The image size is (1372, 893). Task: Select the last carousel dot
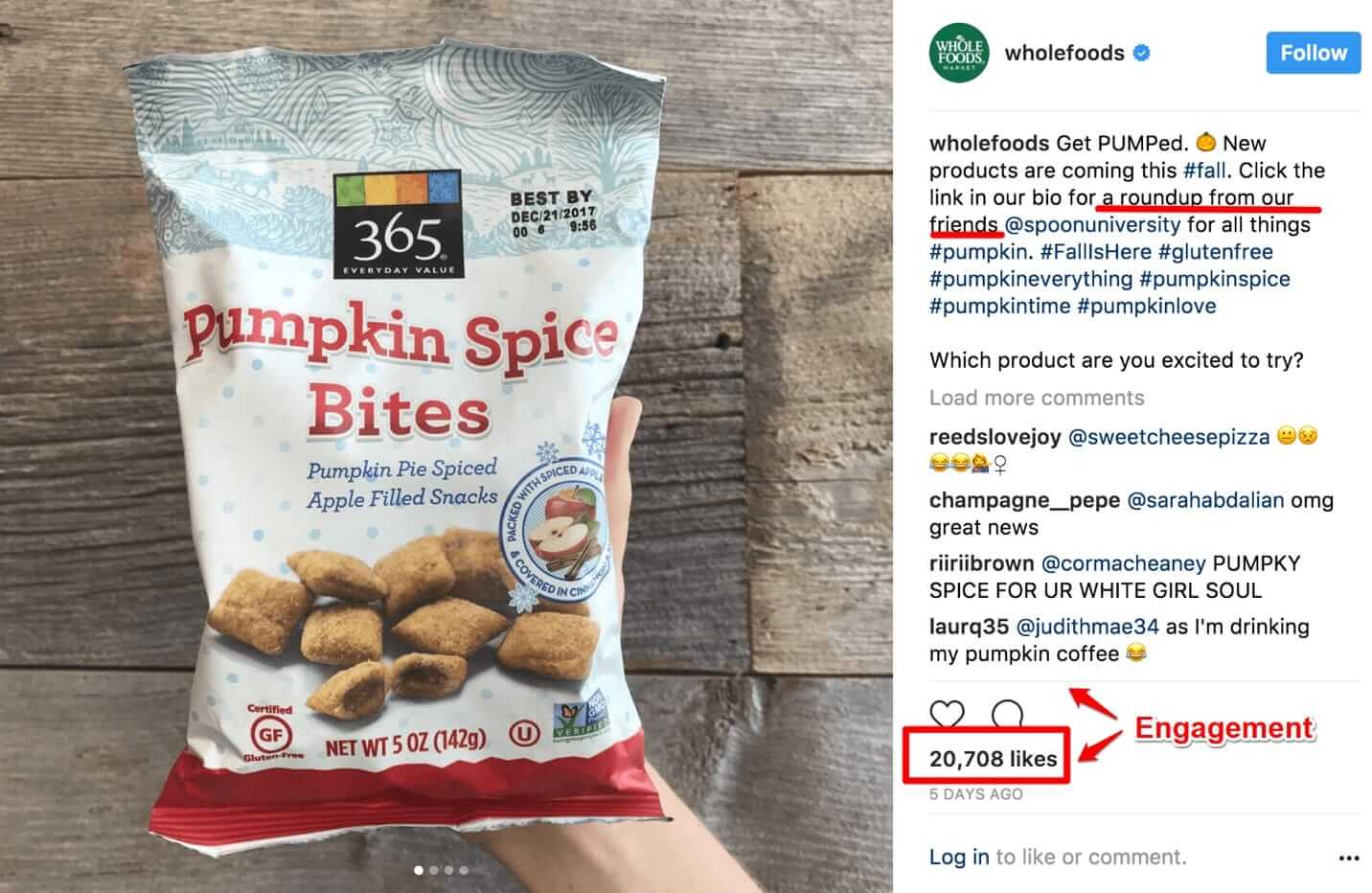[x=464, y=870]
